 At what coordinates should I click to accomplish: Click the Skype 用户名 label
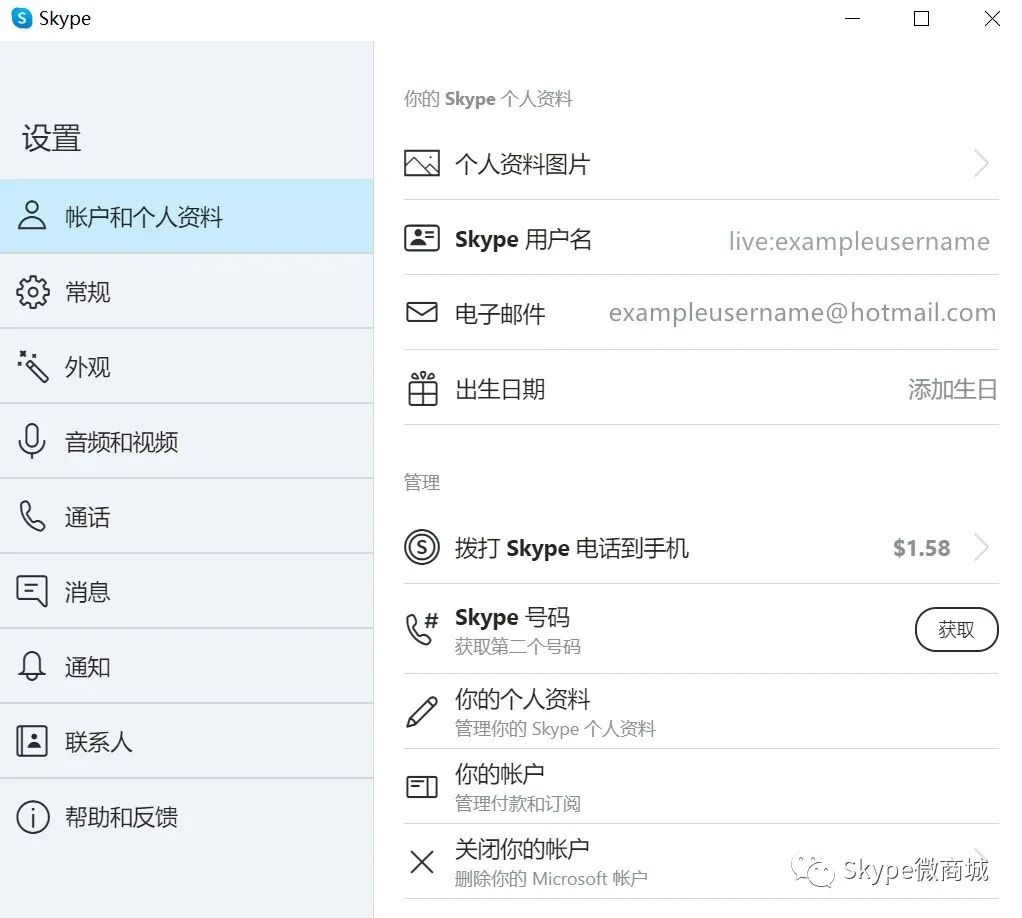[523, 239]
